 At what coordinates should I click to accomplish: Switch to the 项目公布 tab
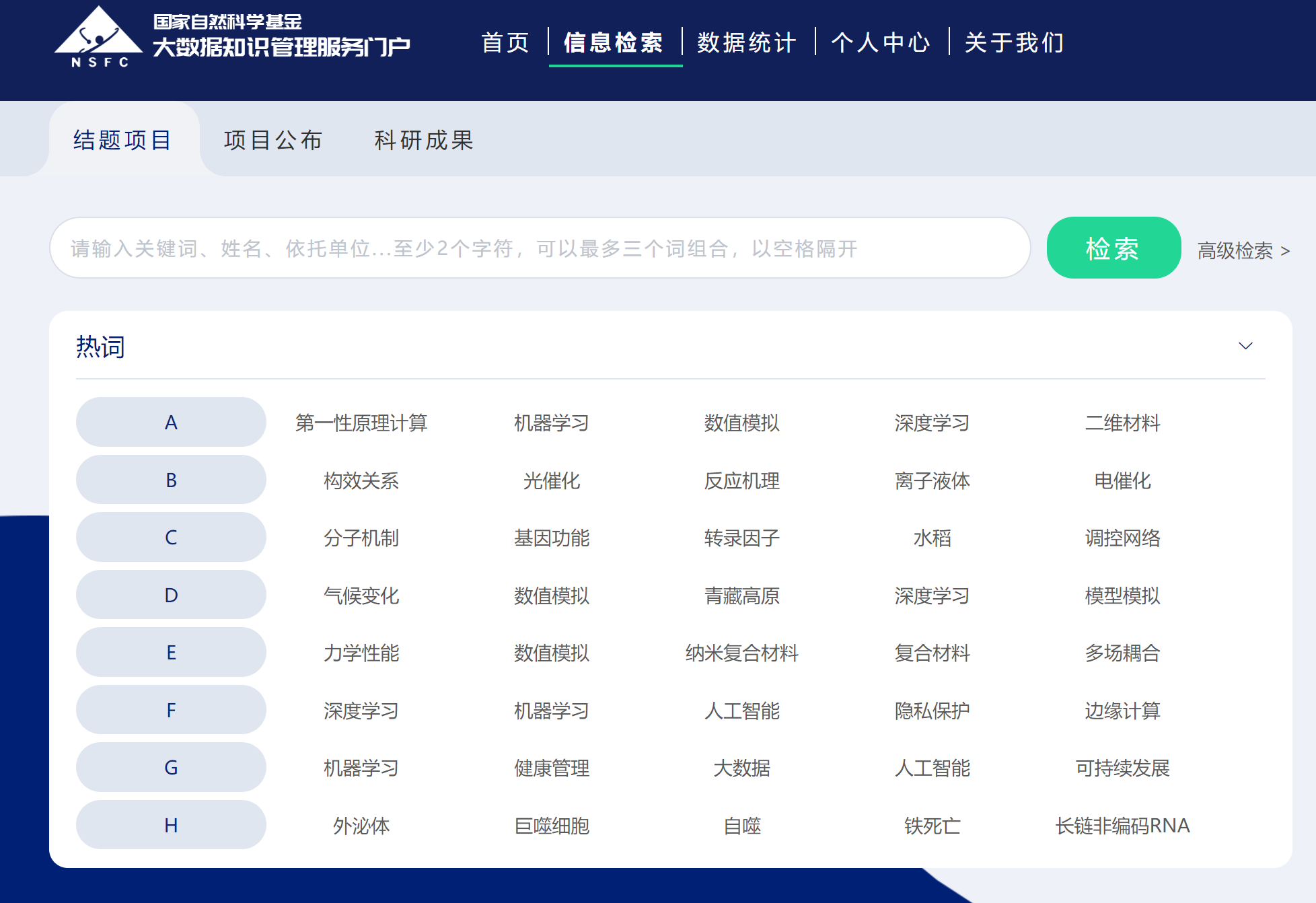coord(272,140)
